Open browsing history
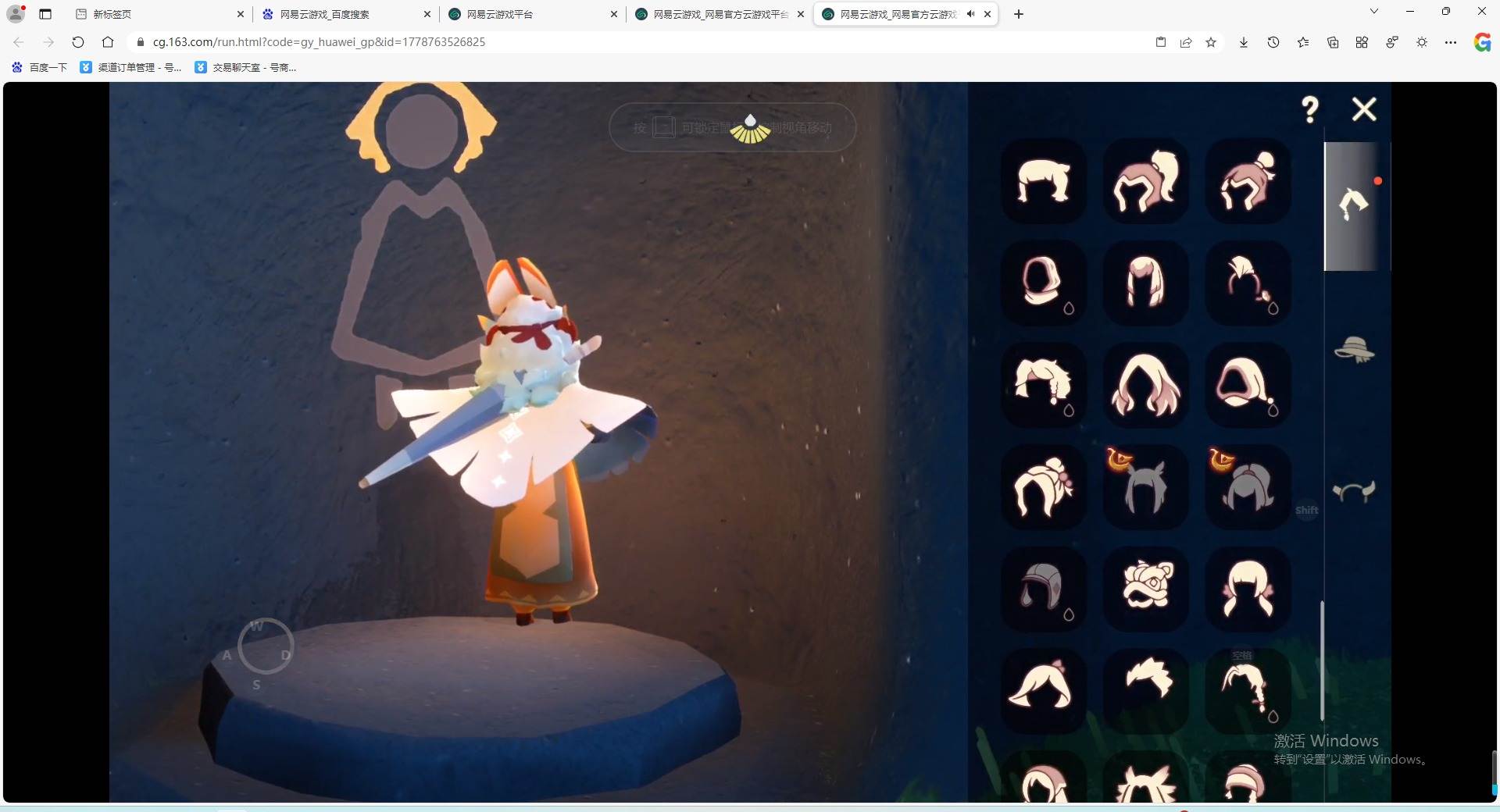Image resolution: width=1500 pixels, height=812 pixels. point(1273,42)
